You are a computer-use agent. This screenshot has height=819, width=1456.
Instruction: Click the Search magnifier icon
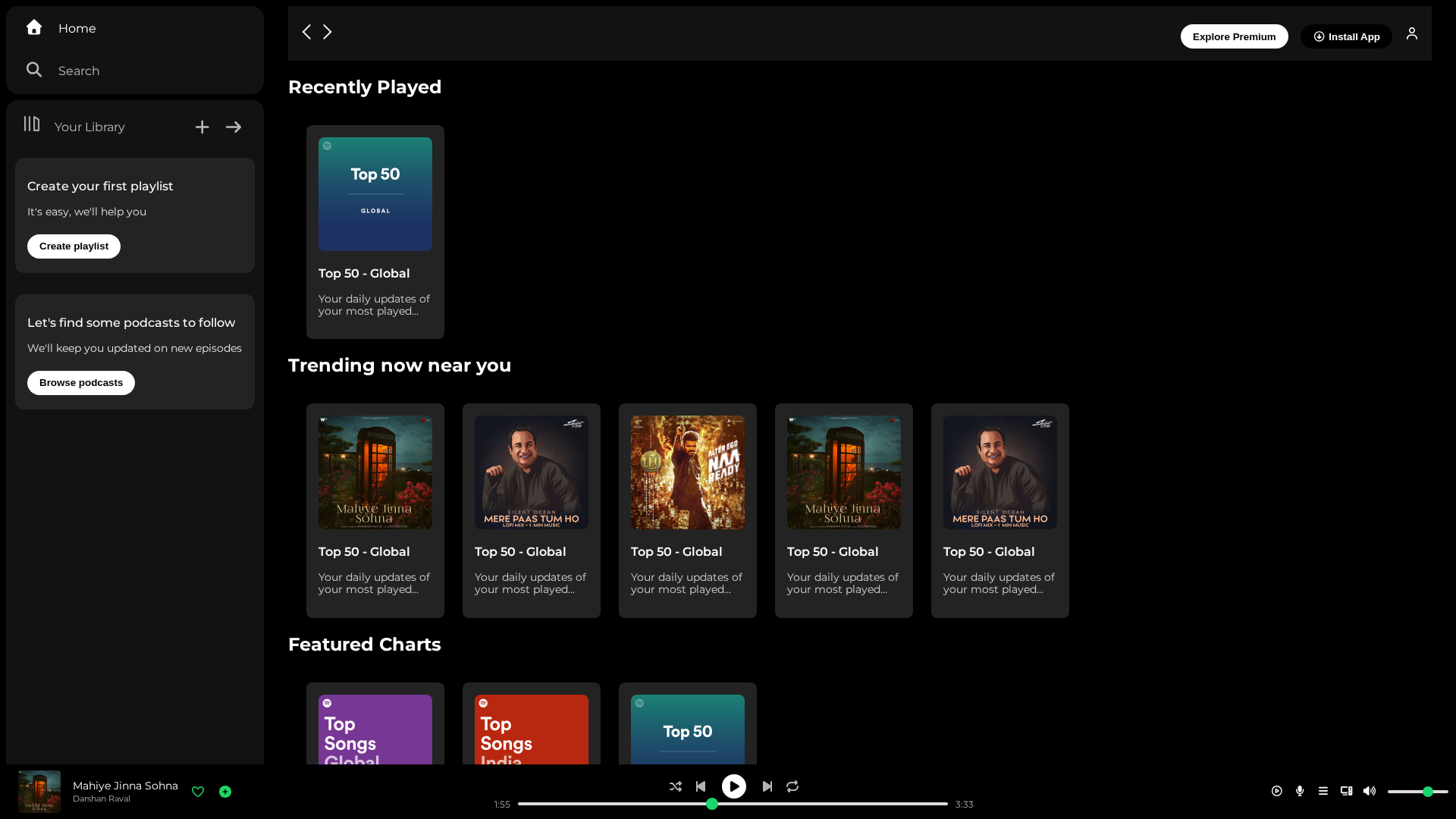34,70
